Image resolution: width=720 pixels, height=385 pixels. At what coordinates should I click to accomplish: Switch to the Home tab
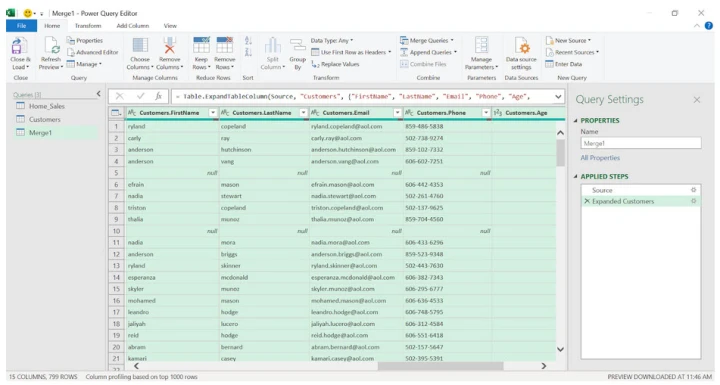click(x=52, y=26)
